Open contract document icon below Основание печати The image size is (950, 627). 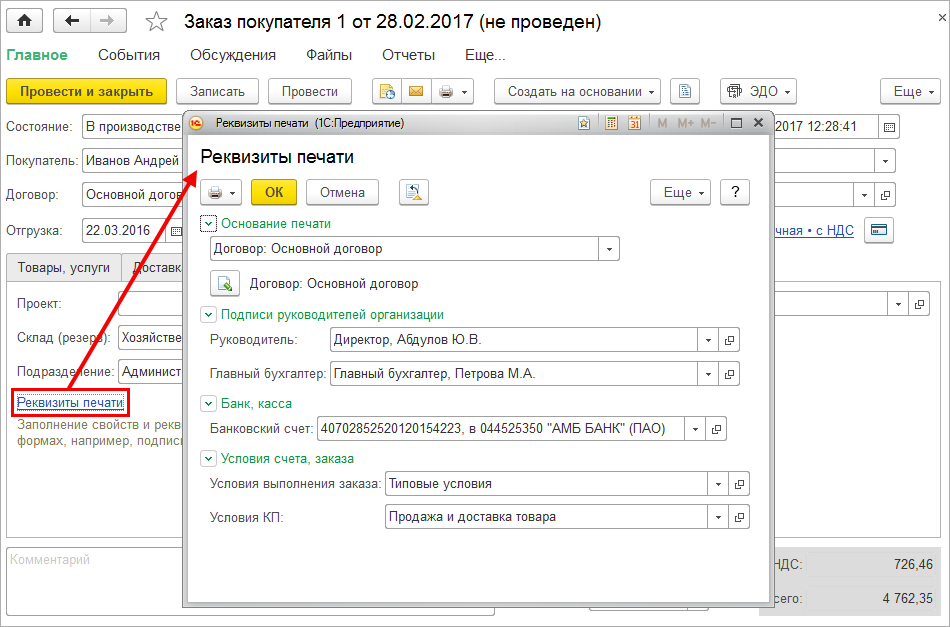pyautogui.click(x=225, y=284)
